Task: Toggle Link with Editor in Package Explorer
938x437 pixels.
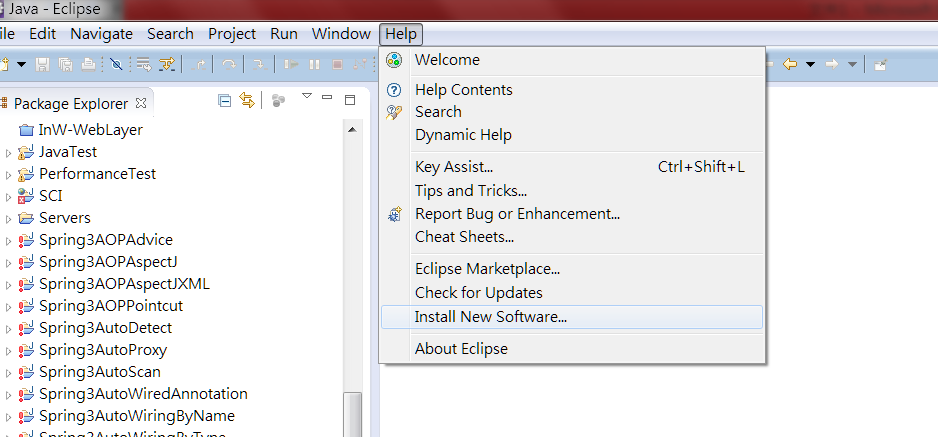Action: 246,100
